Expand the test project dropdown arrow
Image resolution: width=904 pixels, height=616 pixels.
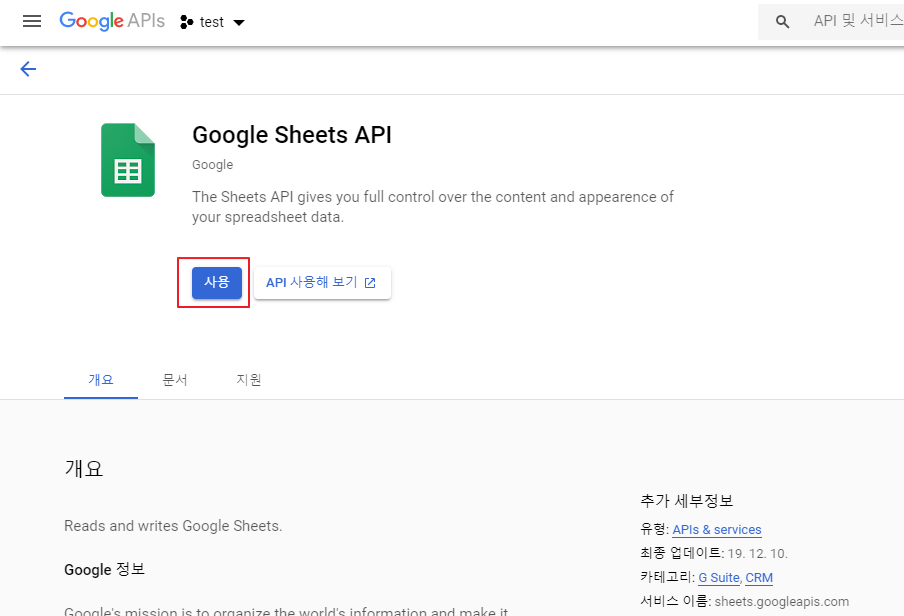pyautogui.click(x=239, y=22)
